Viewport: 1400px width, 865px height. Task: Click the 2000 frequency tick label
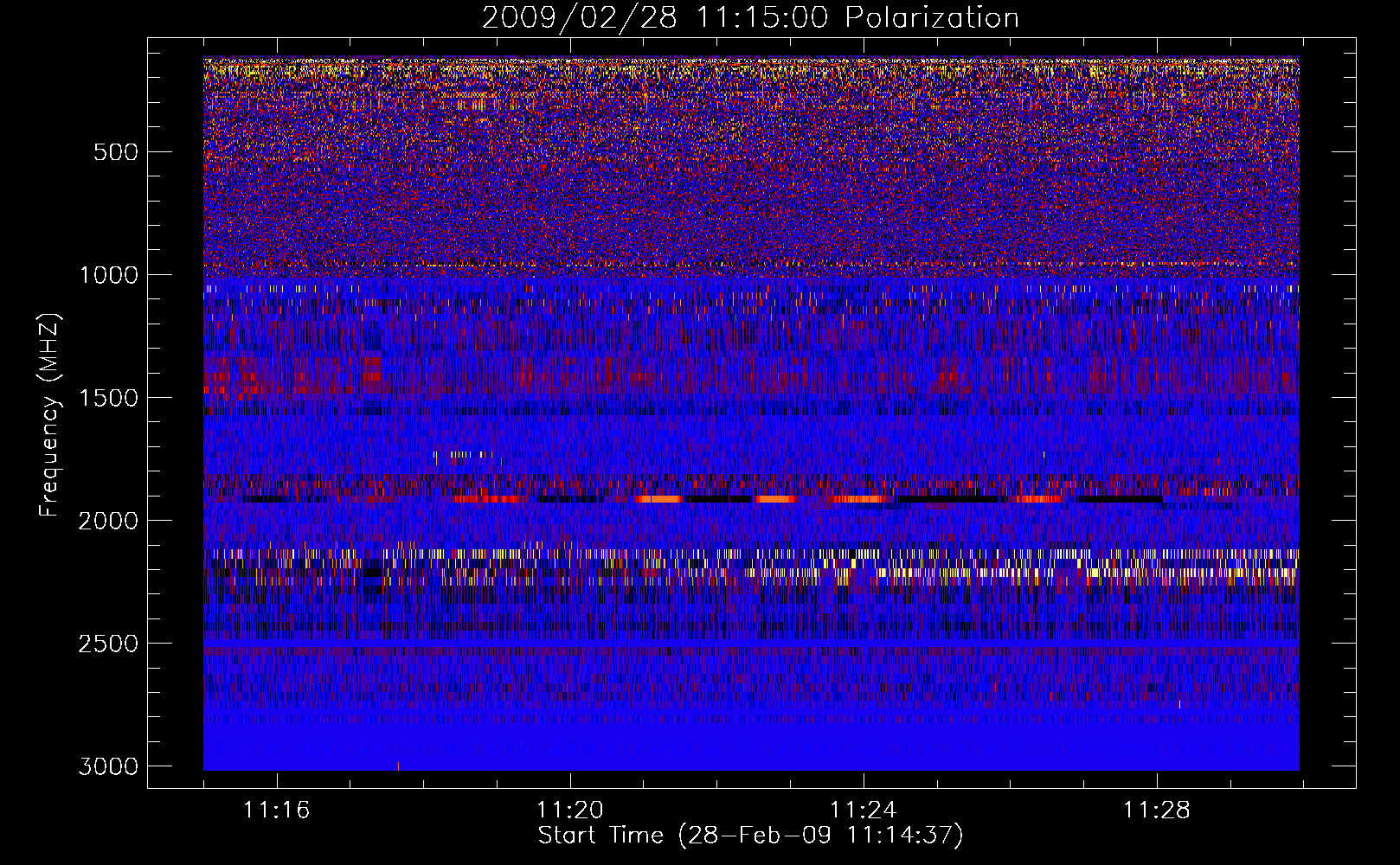tap(108, 521)
